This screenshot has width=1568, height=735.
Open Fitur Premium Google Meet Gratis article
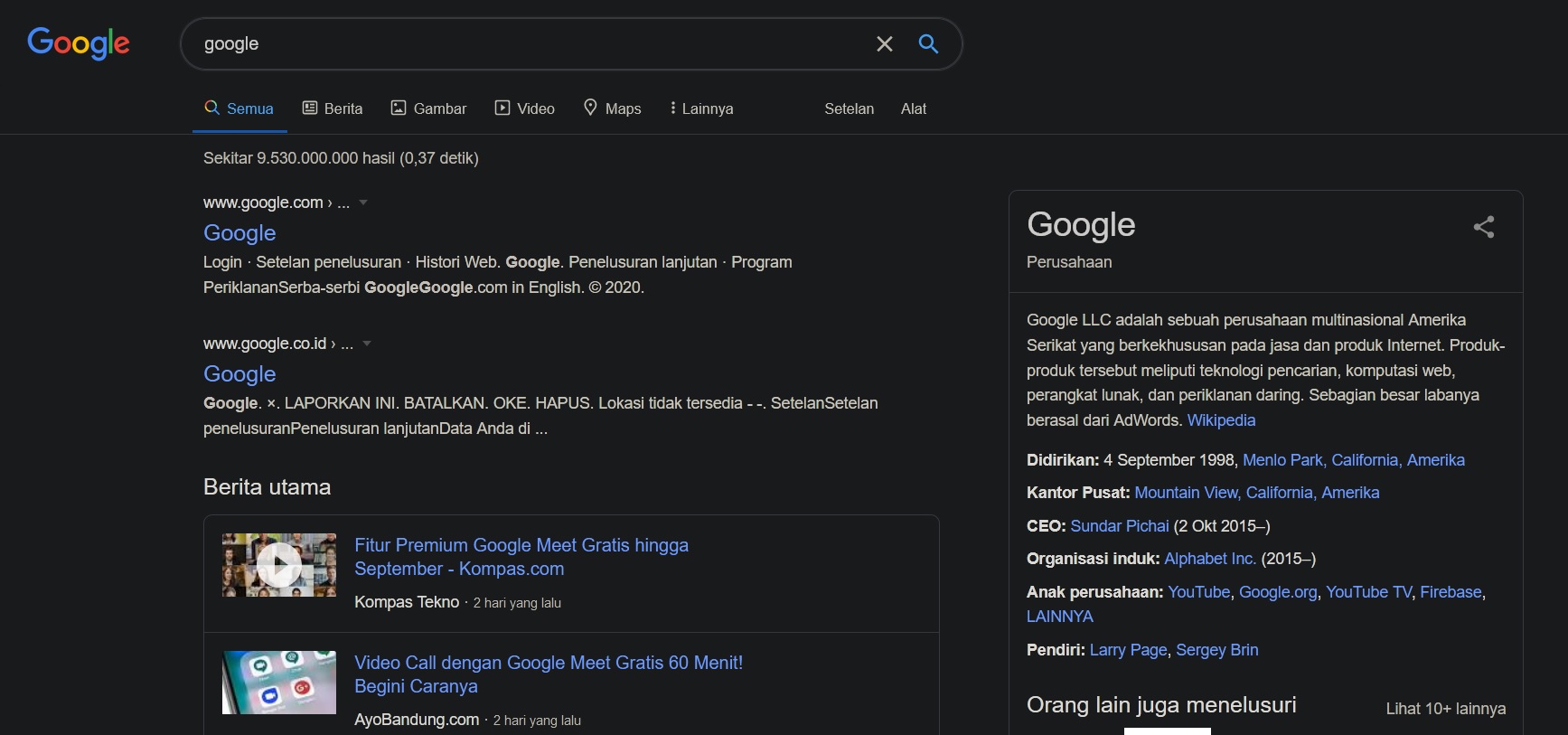point(521,557)
